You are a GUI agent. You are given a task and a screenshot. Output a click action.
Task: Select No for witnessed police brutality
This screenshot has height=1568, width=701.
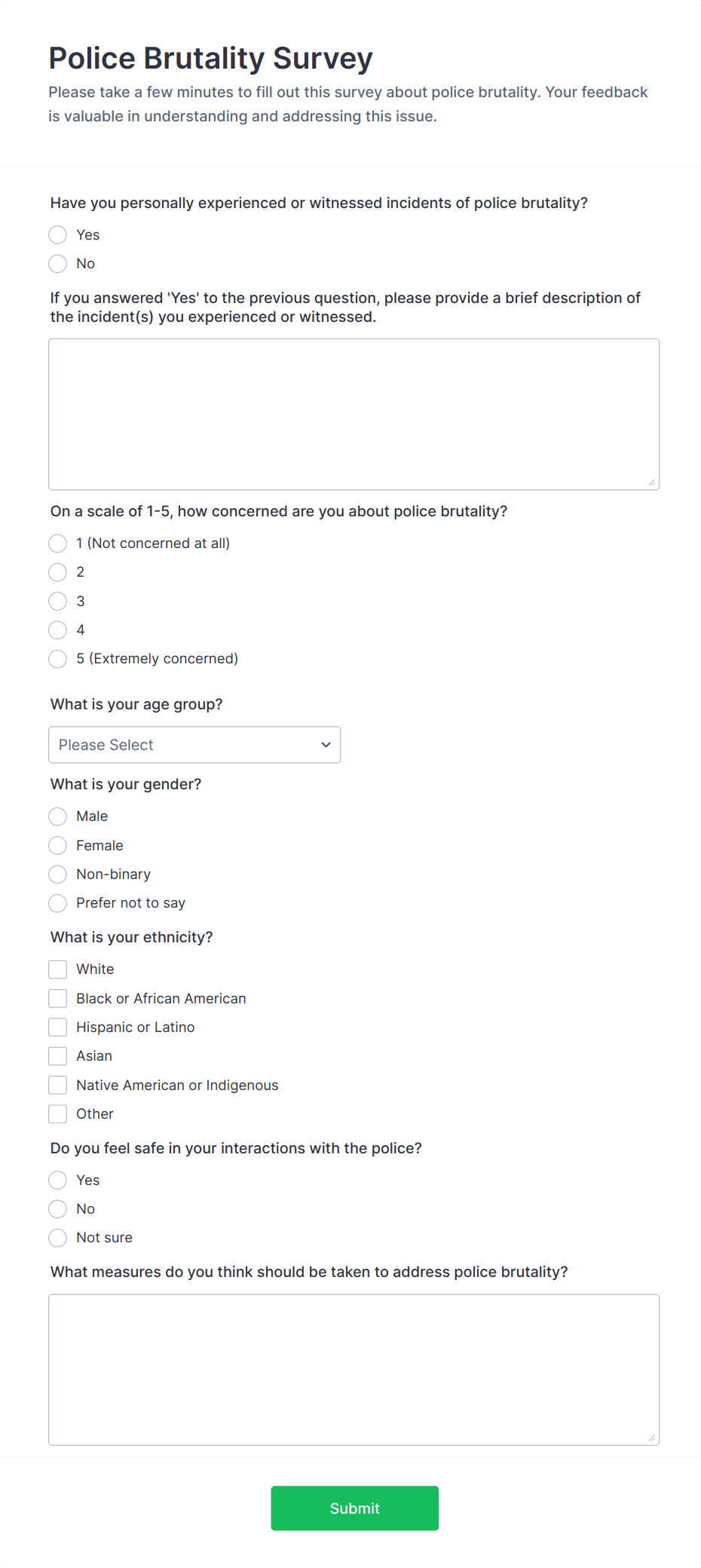click(58, 264)
